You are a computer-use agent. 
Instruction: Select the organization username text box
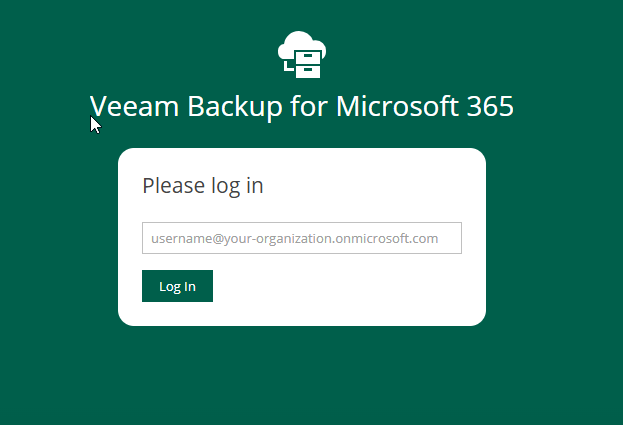tap(301, 238)
